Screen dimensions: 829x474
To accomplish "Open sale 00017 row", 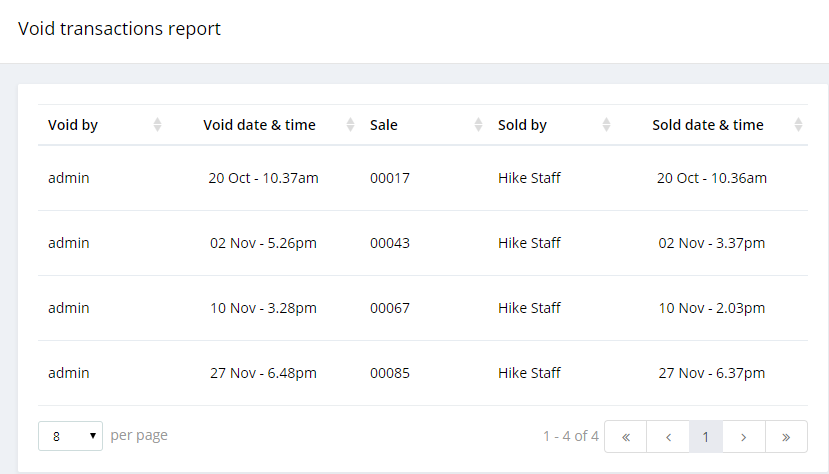I will coord(390,178).
